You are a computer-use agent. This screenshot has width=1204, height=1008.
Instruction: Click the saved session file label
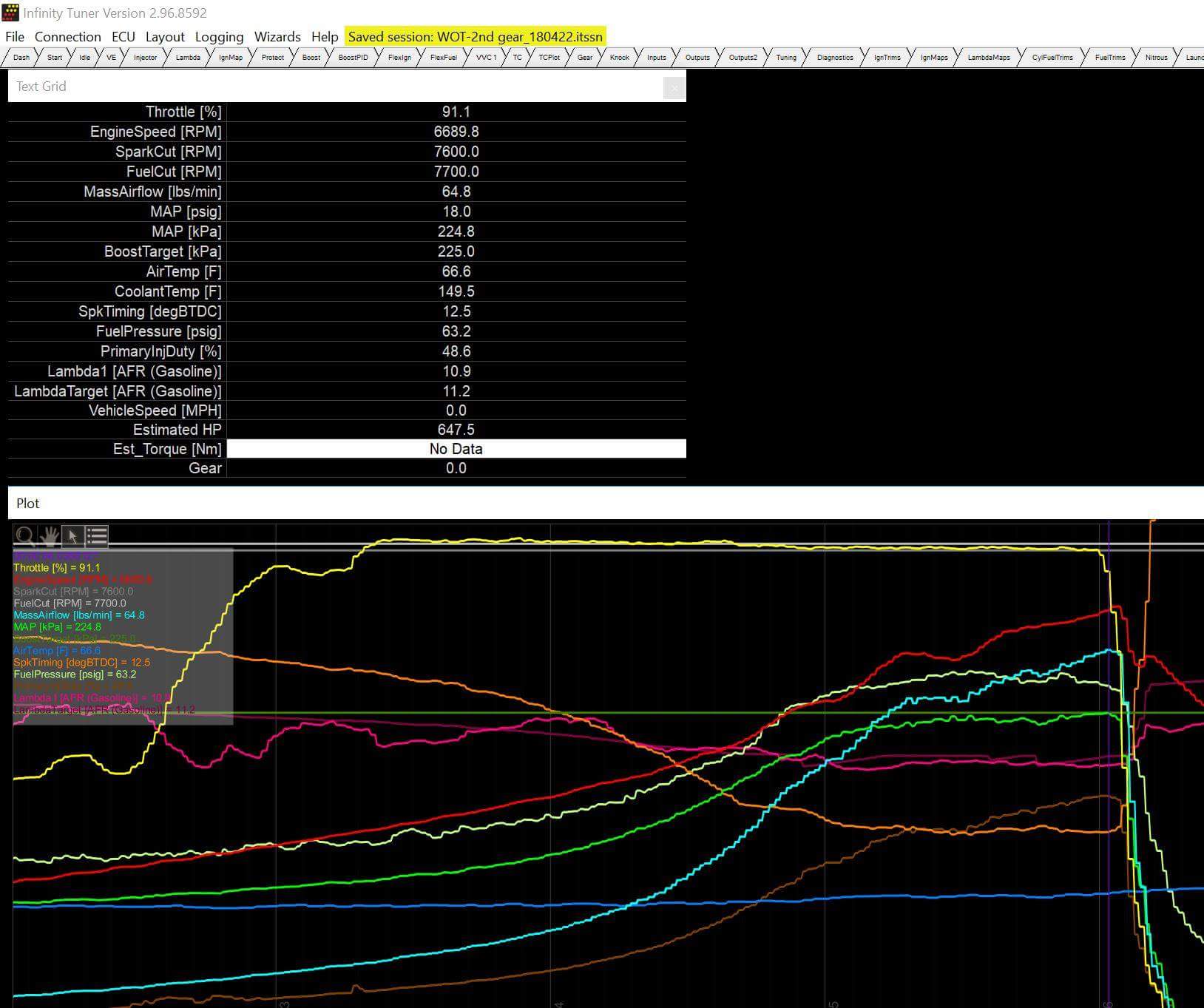pos(475,37)
